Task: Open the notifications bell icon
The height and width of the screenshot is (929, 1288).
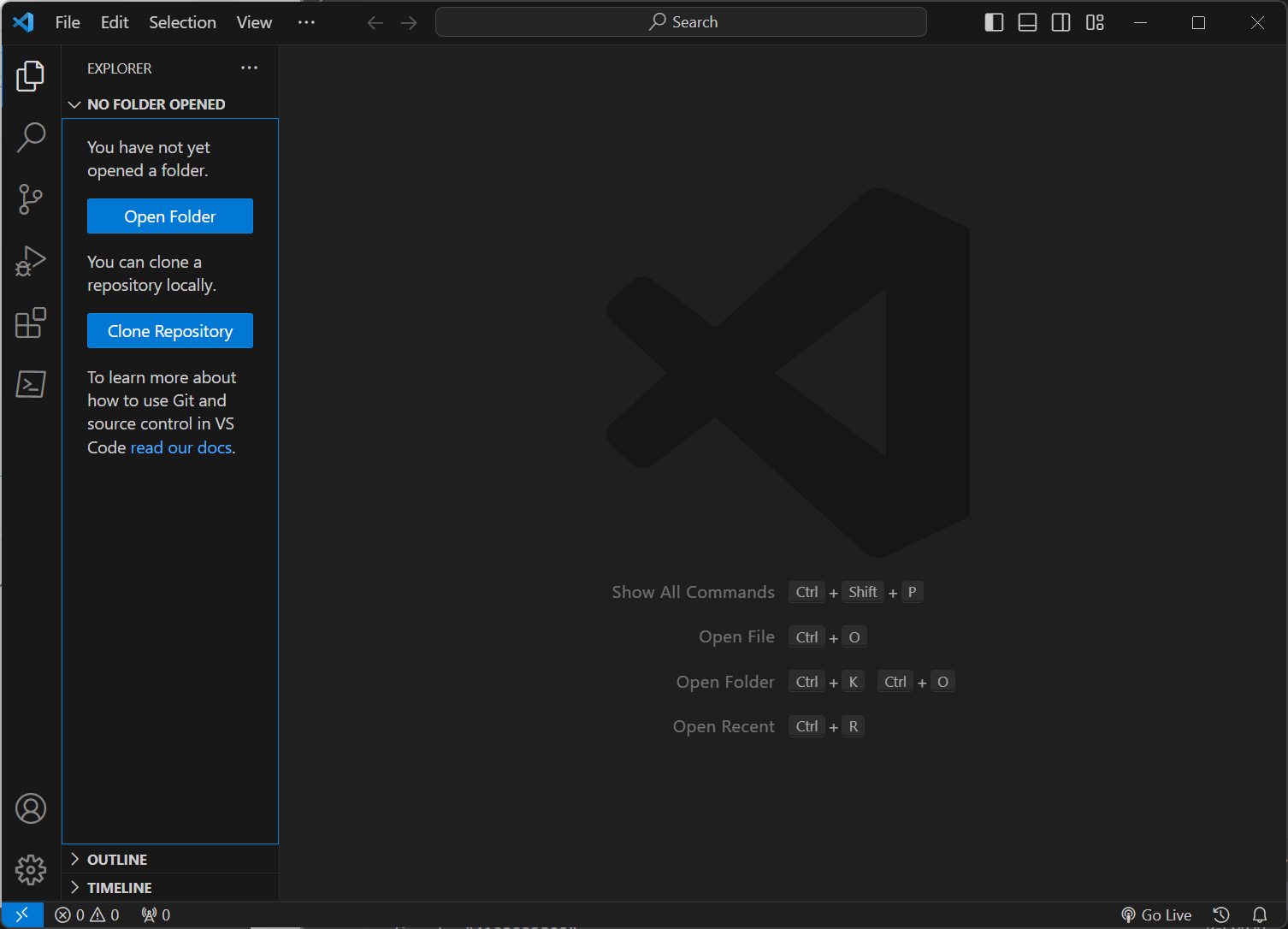Action: tap(1260, 914)
